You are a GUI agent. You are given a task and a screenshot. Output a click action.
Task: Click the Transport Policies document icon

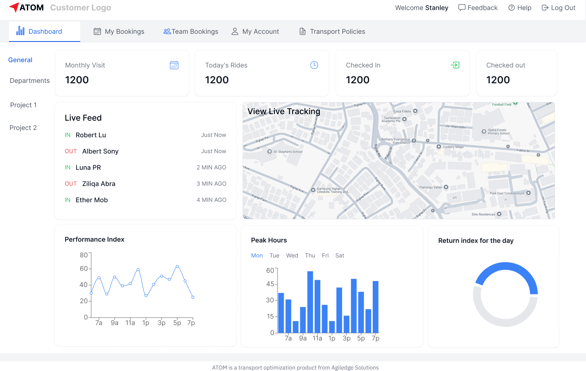pos(302,31)
